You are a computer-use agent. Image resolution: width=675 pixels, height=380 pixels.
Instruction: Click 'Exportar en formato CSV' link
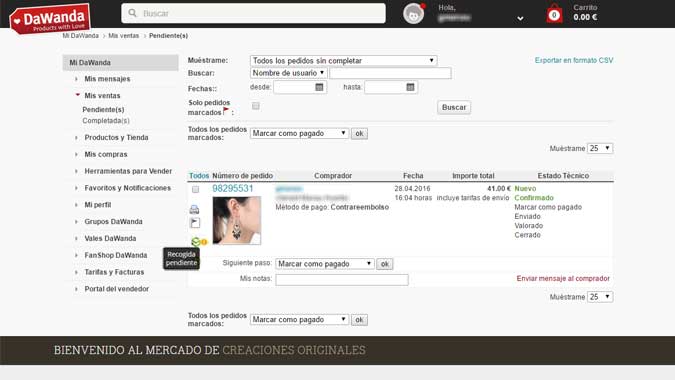[x=574, y=60]
